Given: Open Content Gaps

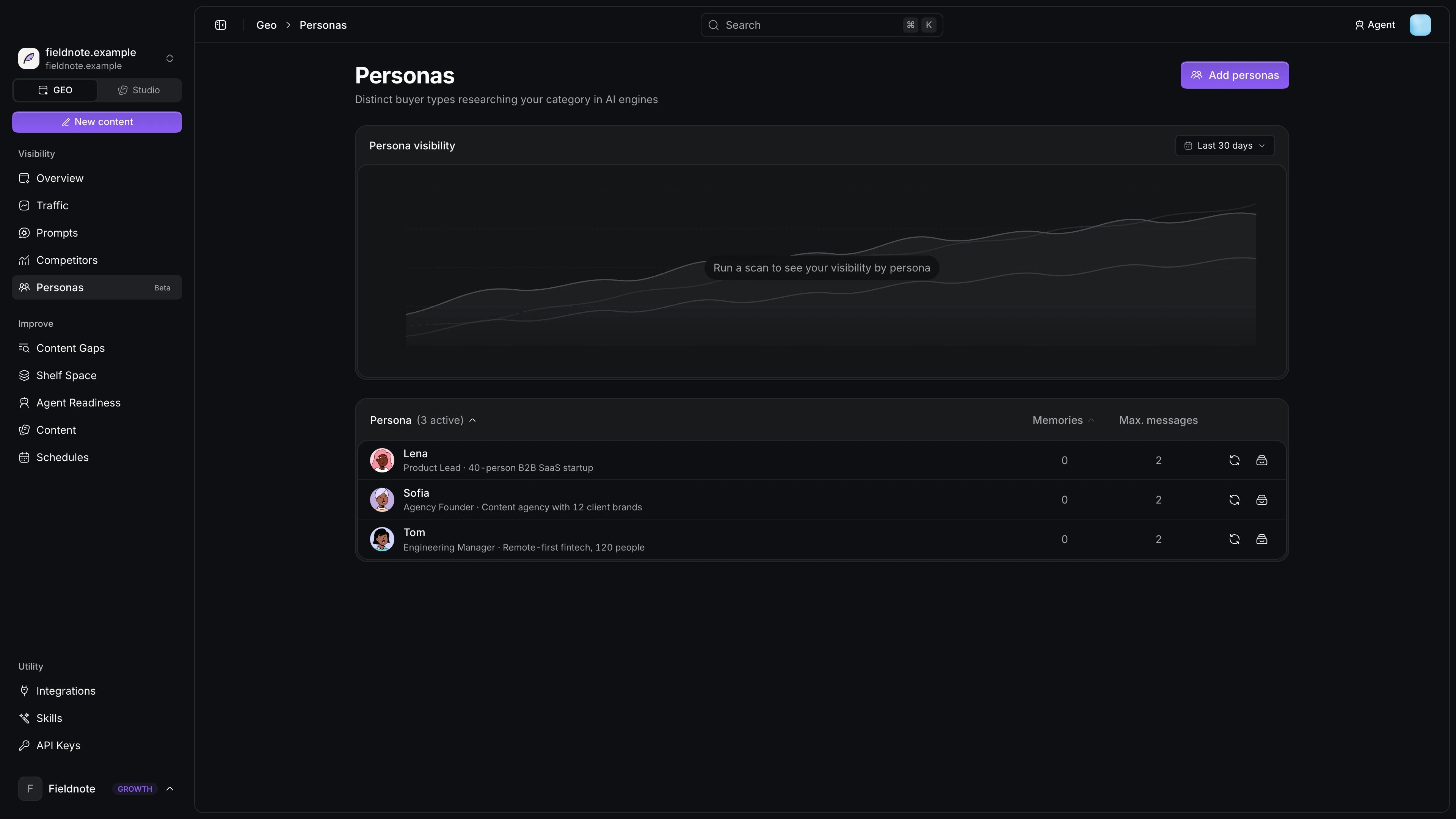Looking at the screenshot, I should (x=97, y=348).
